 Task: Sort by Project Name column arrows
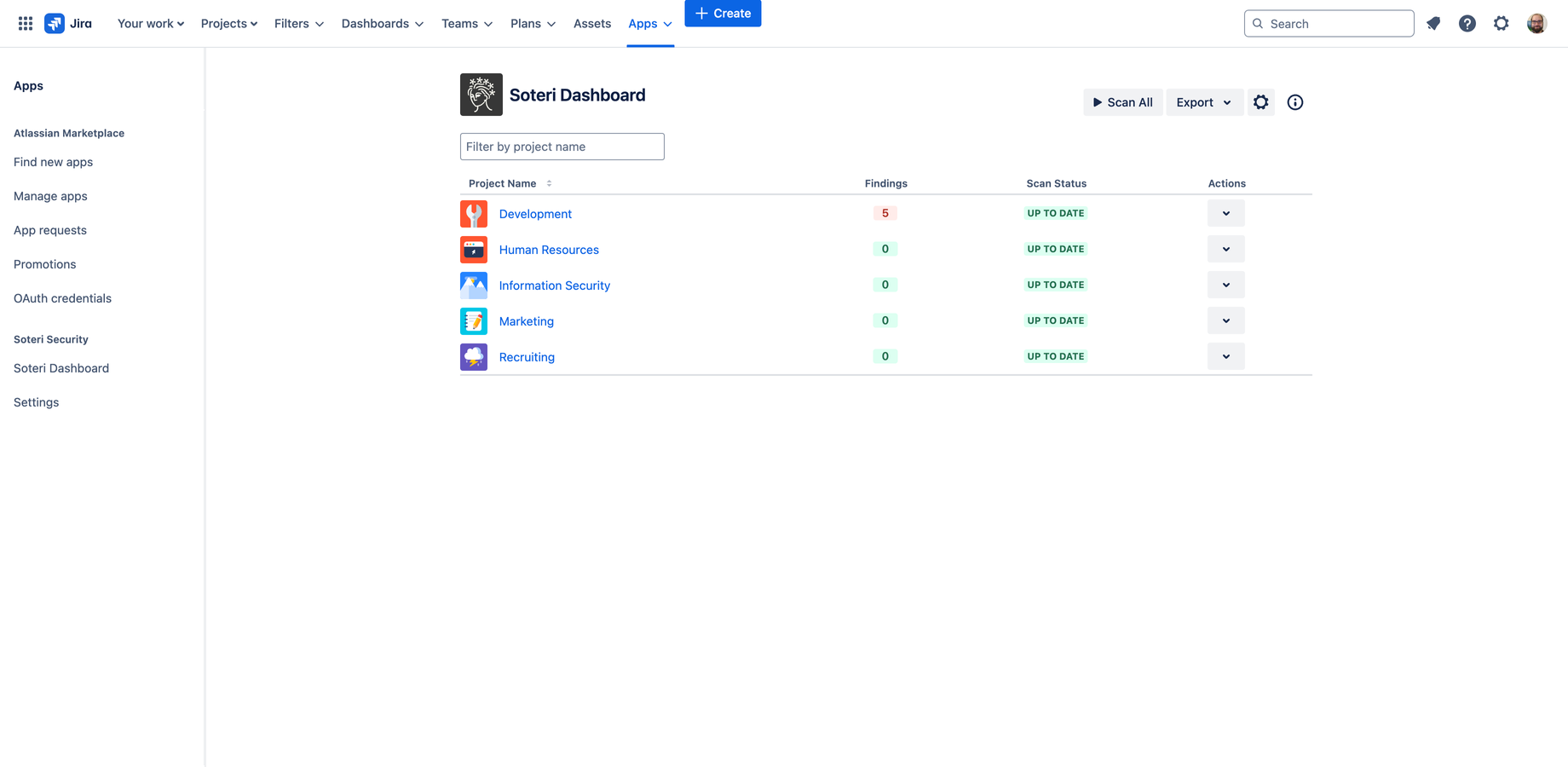click(549, 183)
